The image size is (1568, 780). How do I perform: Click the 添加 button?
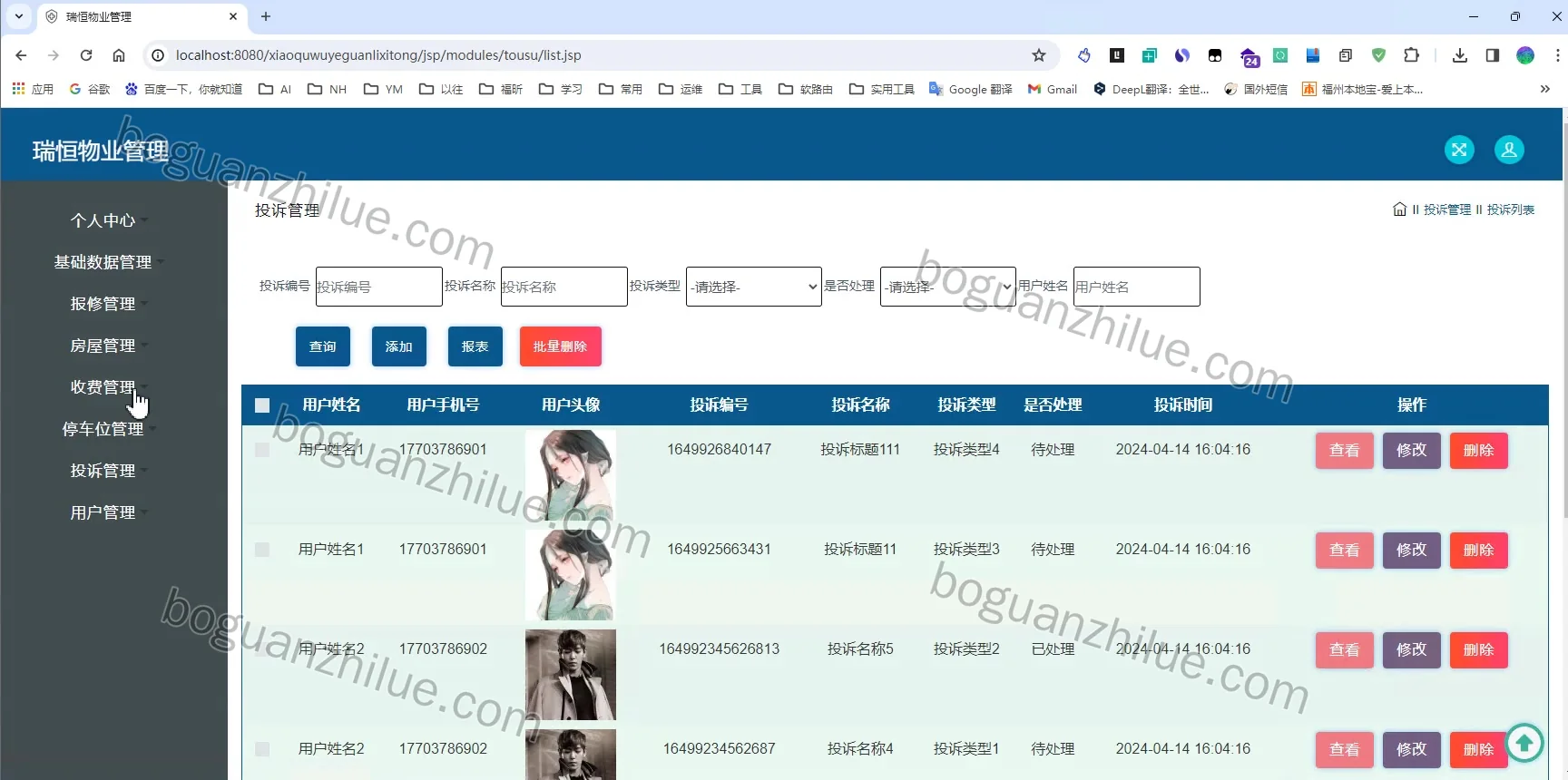pyautogui.click(x=399, y=346)
